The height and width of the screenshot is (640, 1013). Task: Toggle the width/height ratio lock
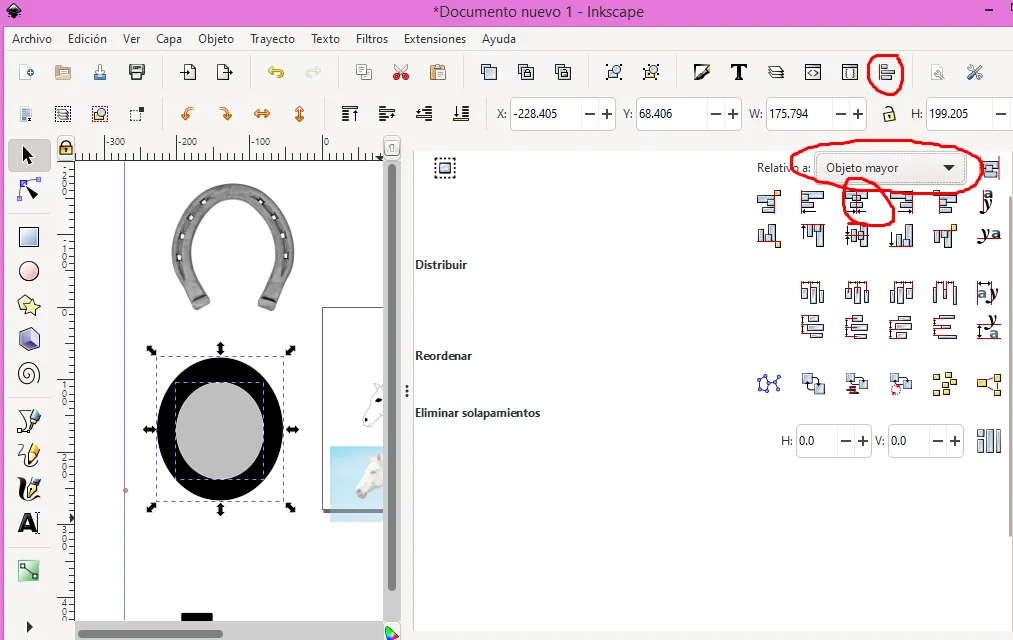tap(889, 114)
